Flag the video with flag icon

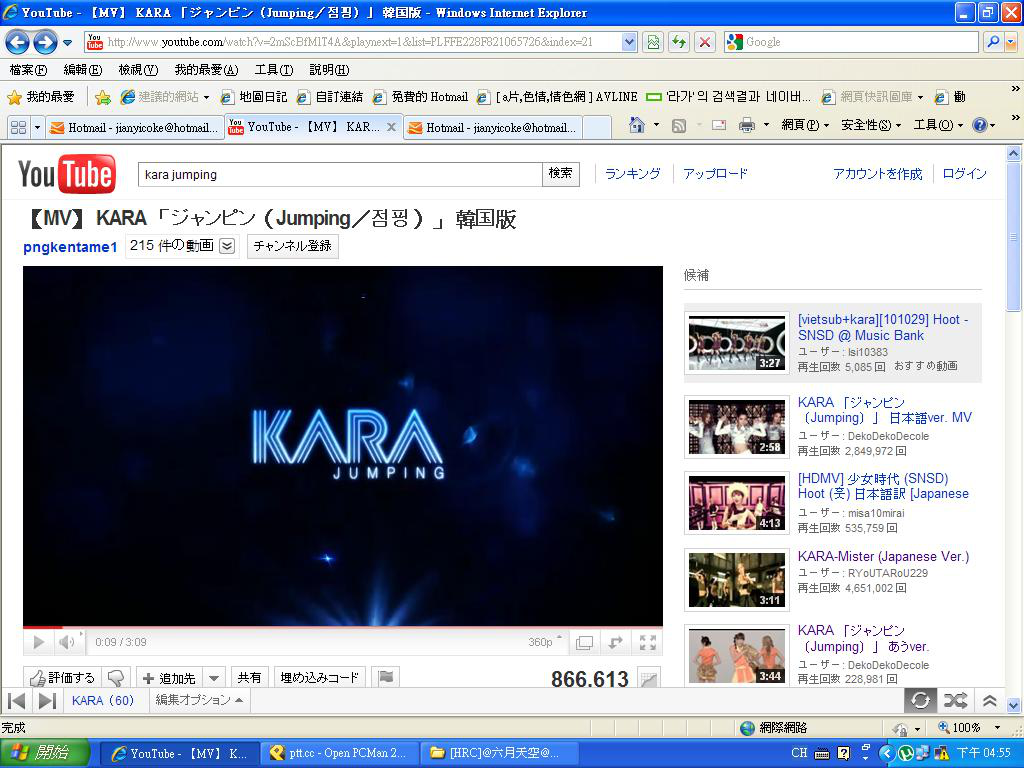[386, 677]
